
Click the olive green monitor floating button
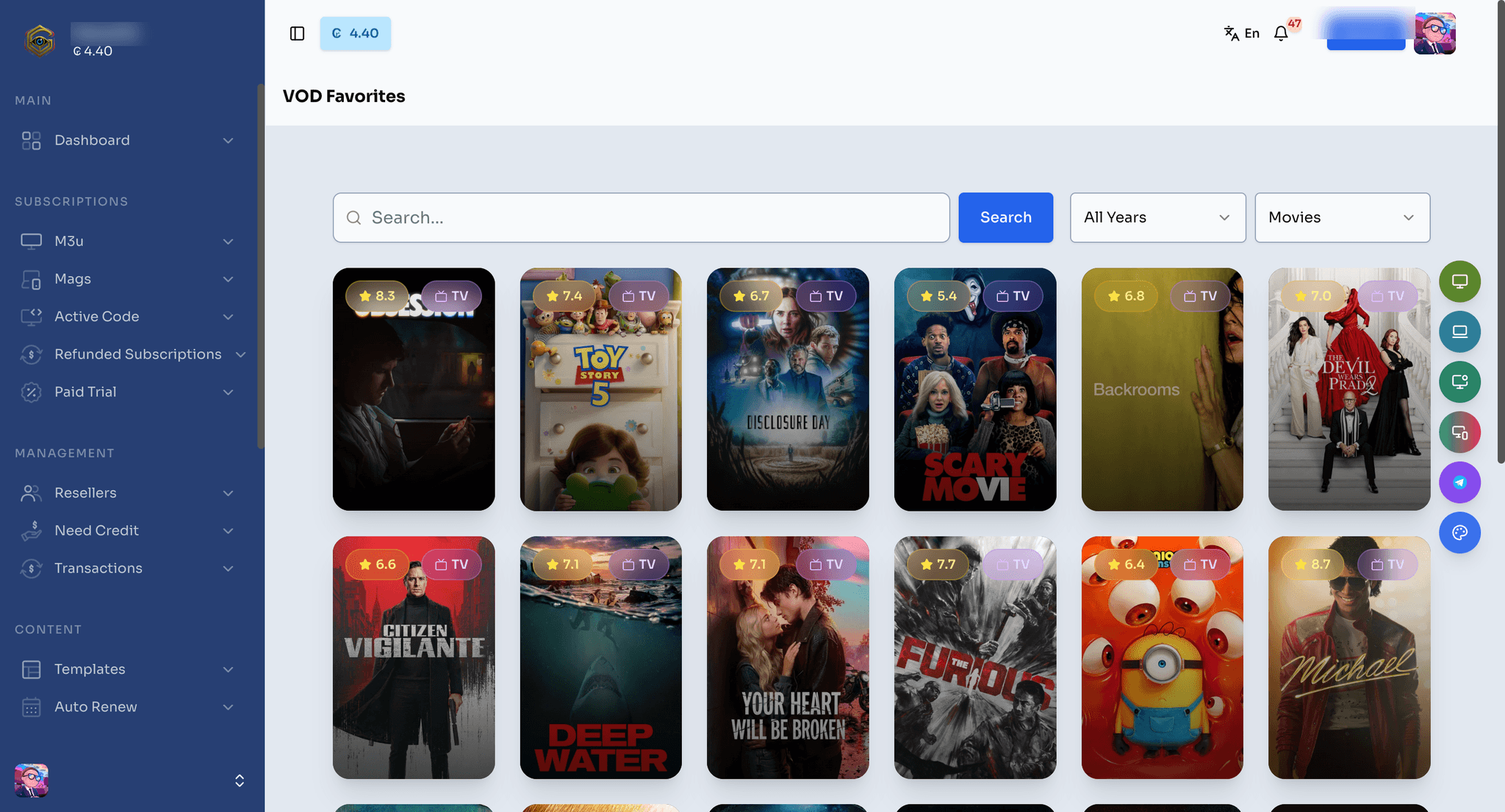[1459, 281]
